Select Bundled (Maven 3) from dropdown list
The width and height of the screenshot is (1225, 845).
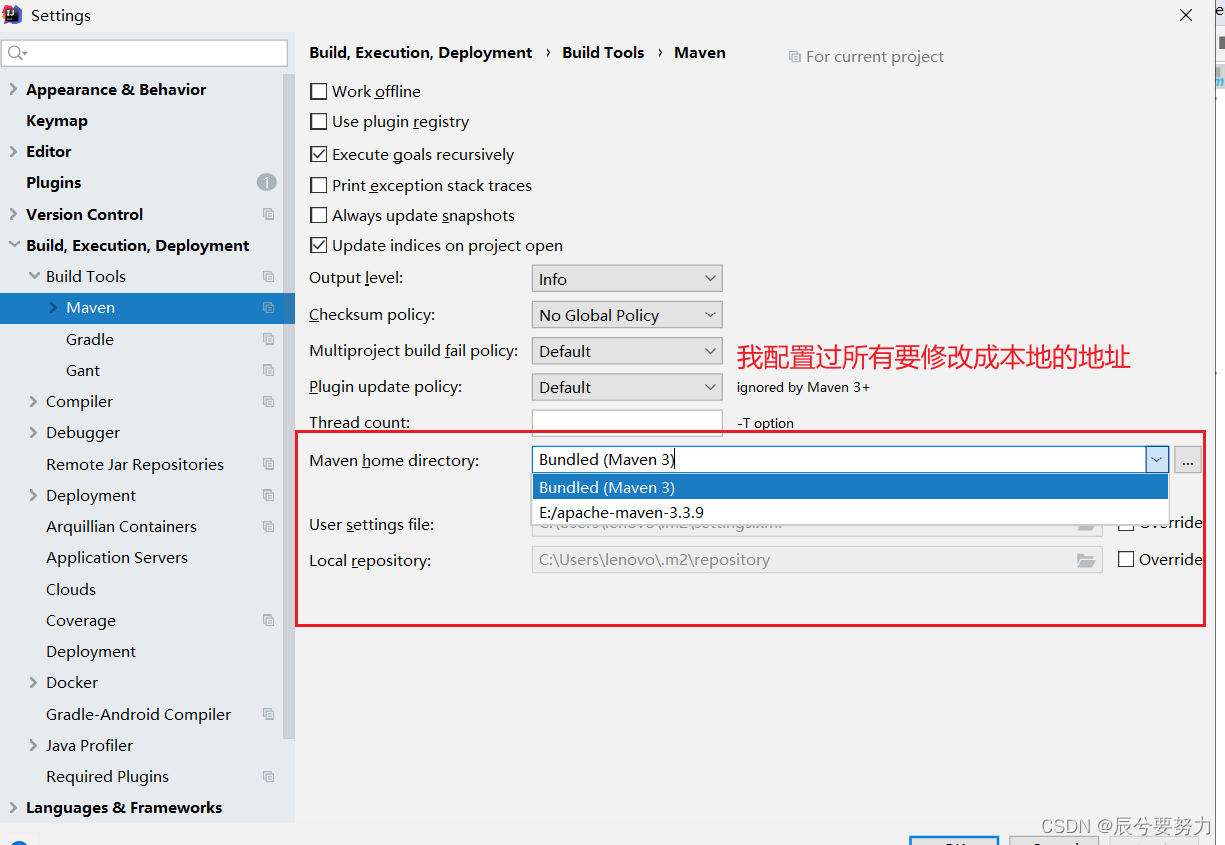coord(850,487)
